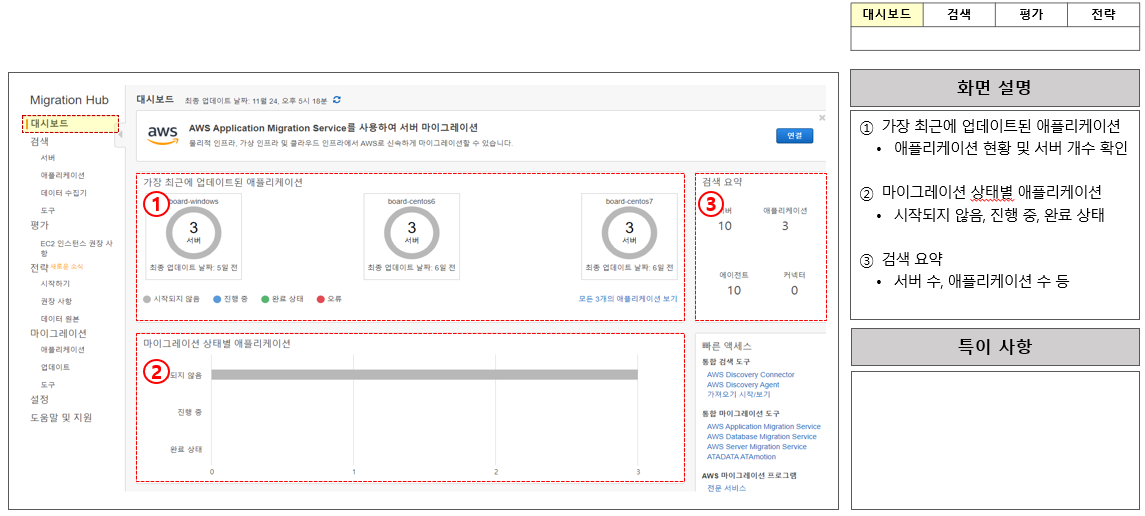Switch to the 전략 tab at top right
Viewport: 1145px width, 516px height.
click(x=1103, y=15)
